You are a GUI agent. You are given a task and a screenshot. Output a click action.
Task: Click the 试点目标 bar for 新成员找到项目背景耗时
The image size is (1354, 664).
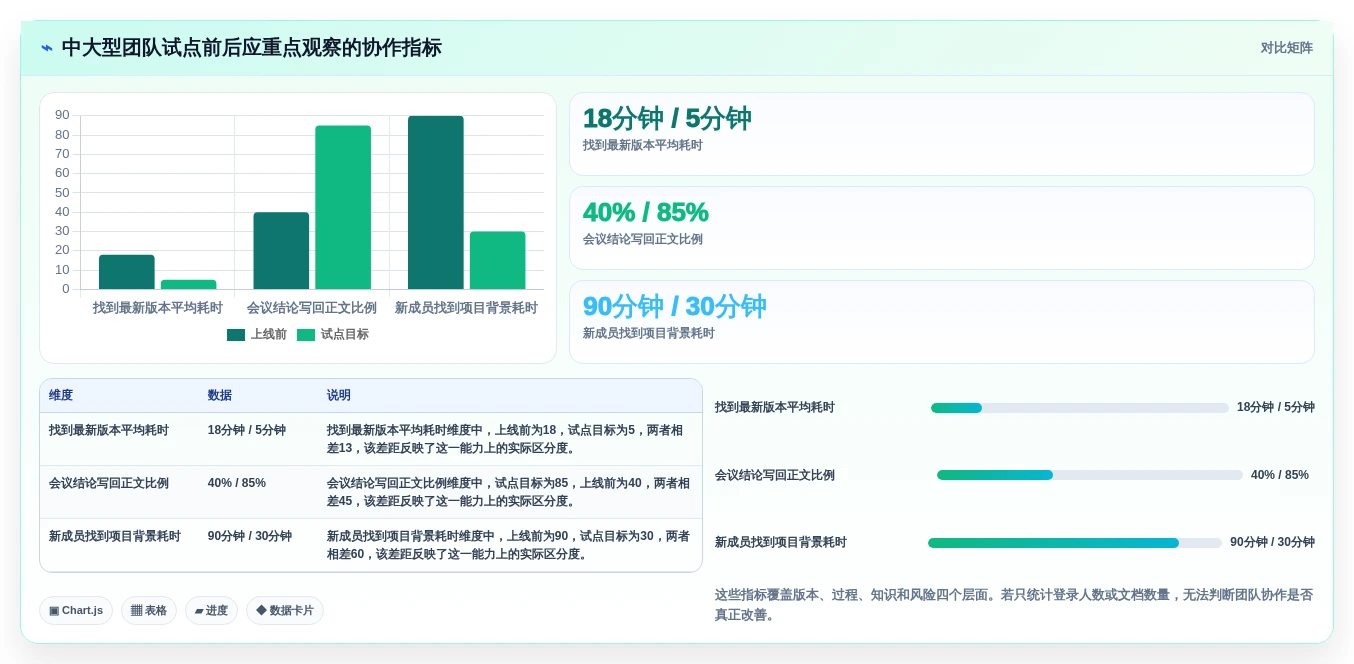[497, 261]
